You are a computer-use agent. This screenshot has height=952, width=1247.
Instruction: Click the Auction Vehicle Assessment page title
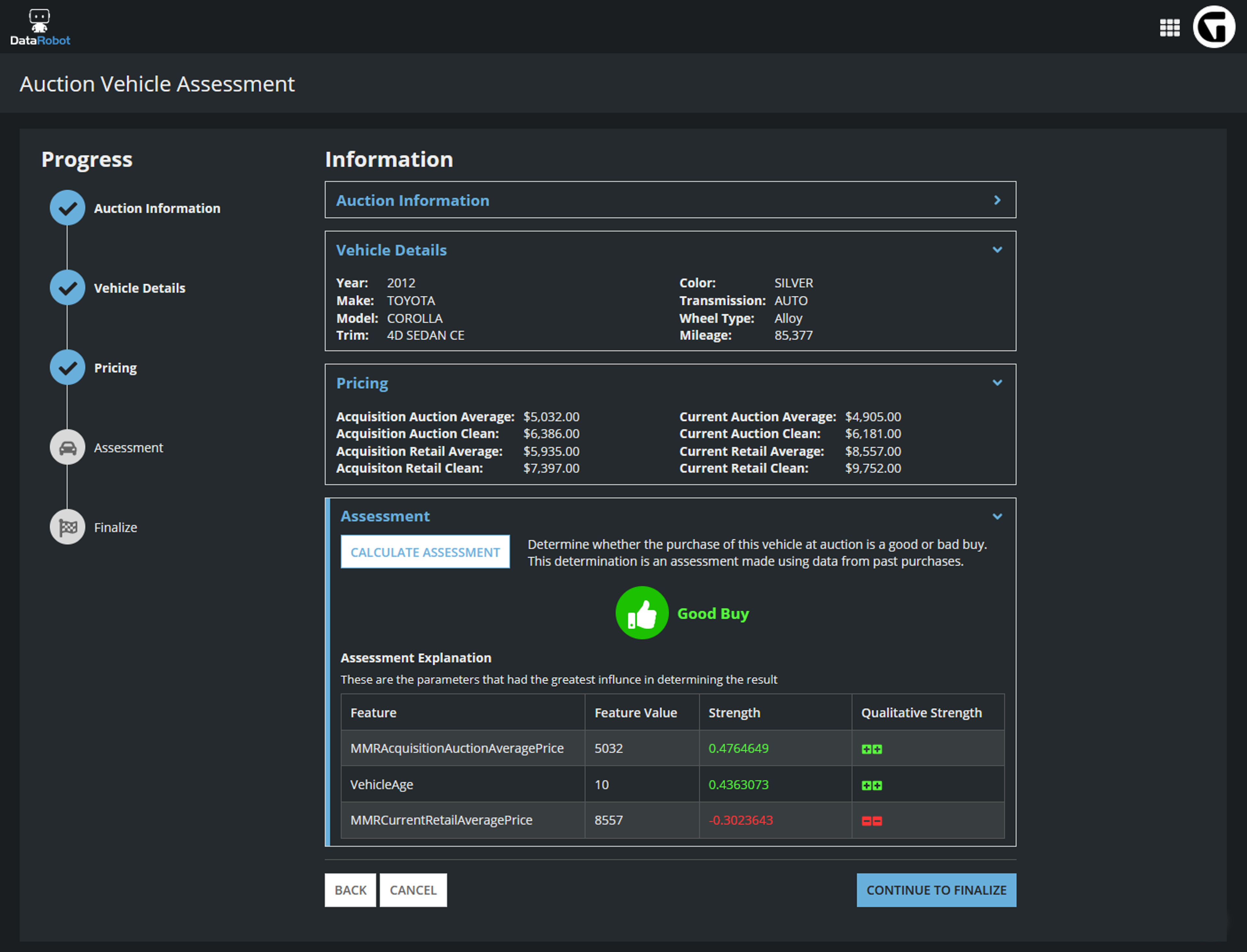tap(157, 84)
